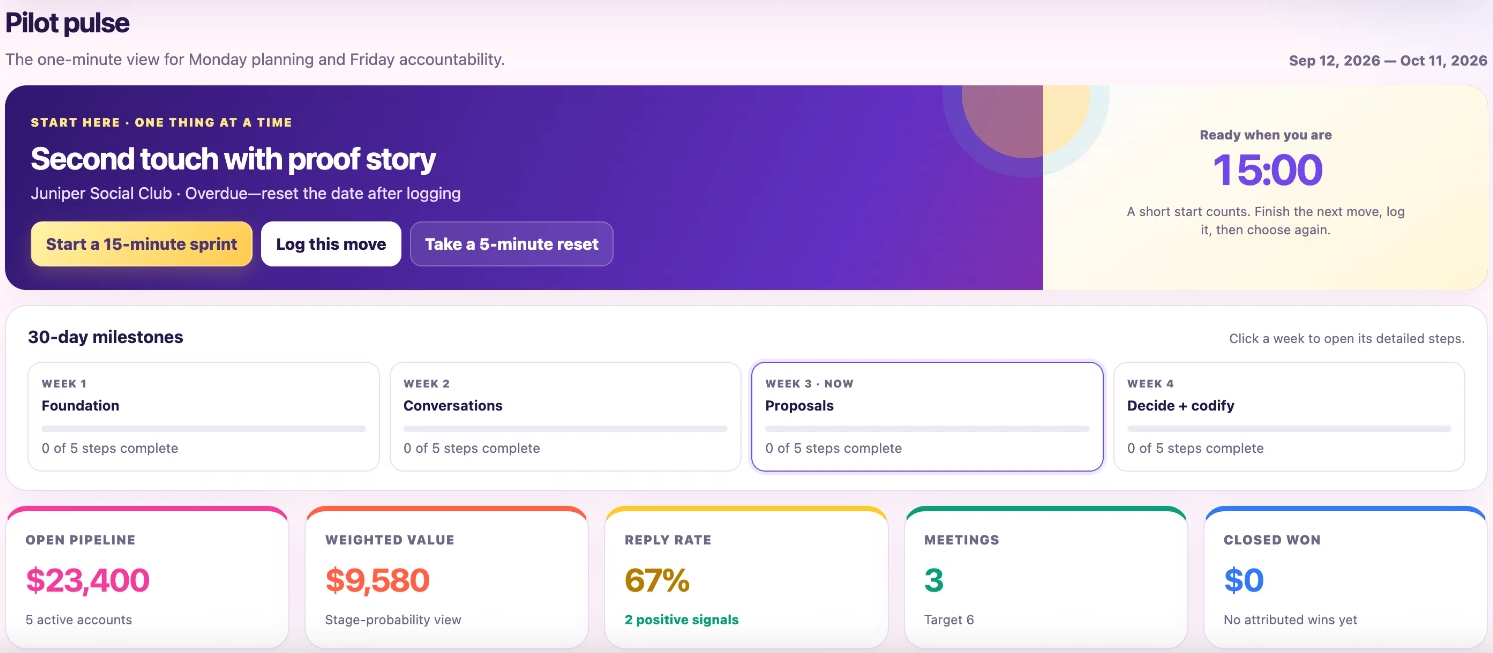
Task: Click the Conversations progress bar
Action: click(x=565, y=429)
